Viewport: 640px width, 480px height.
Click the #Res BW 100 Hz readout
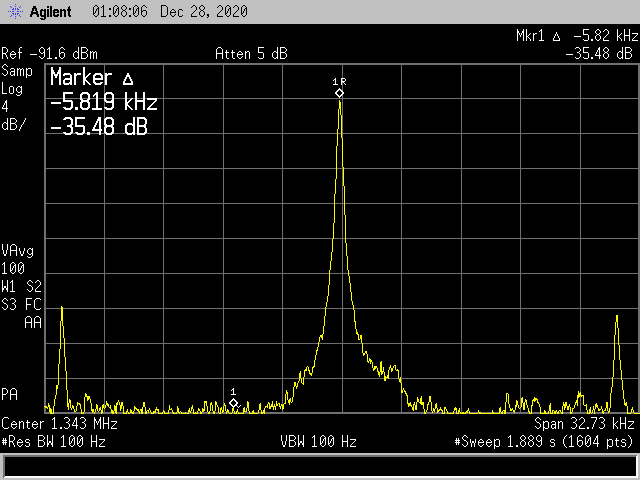[x=53, y=441]
